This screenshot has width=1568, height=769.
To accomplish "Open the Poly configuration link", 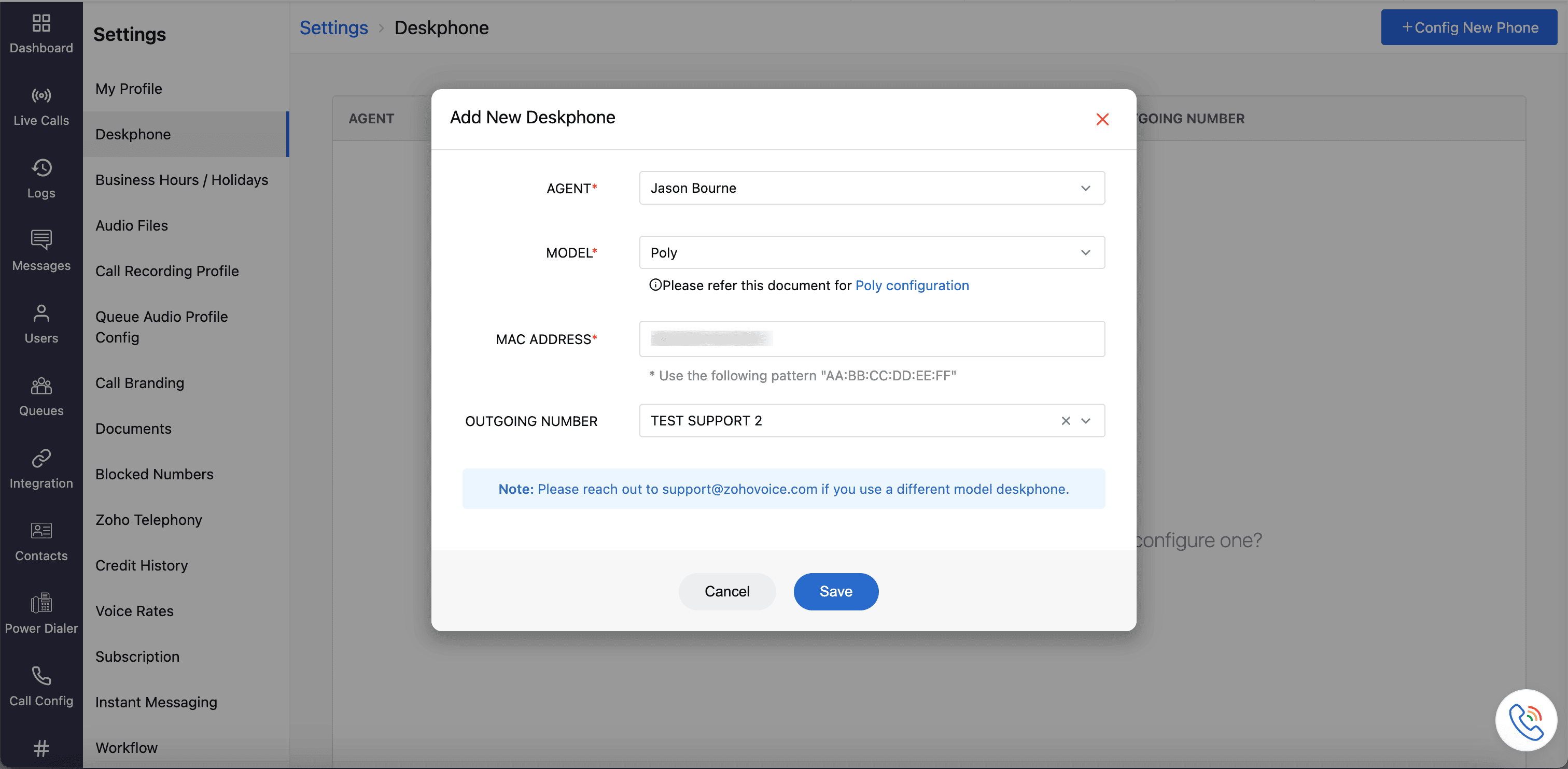I will pos(912,286).
